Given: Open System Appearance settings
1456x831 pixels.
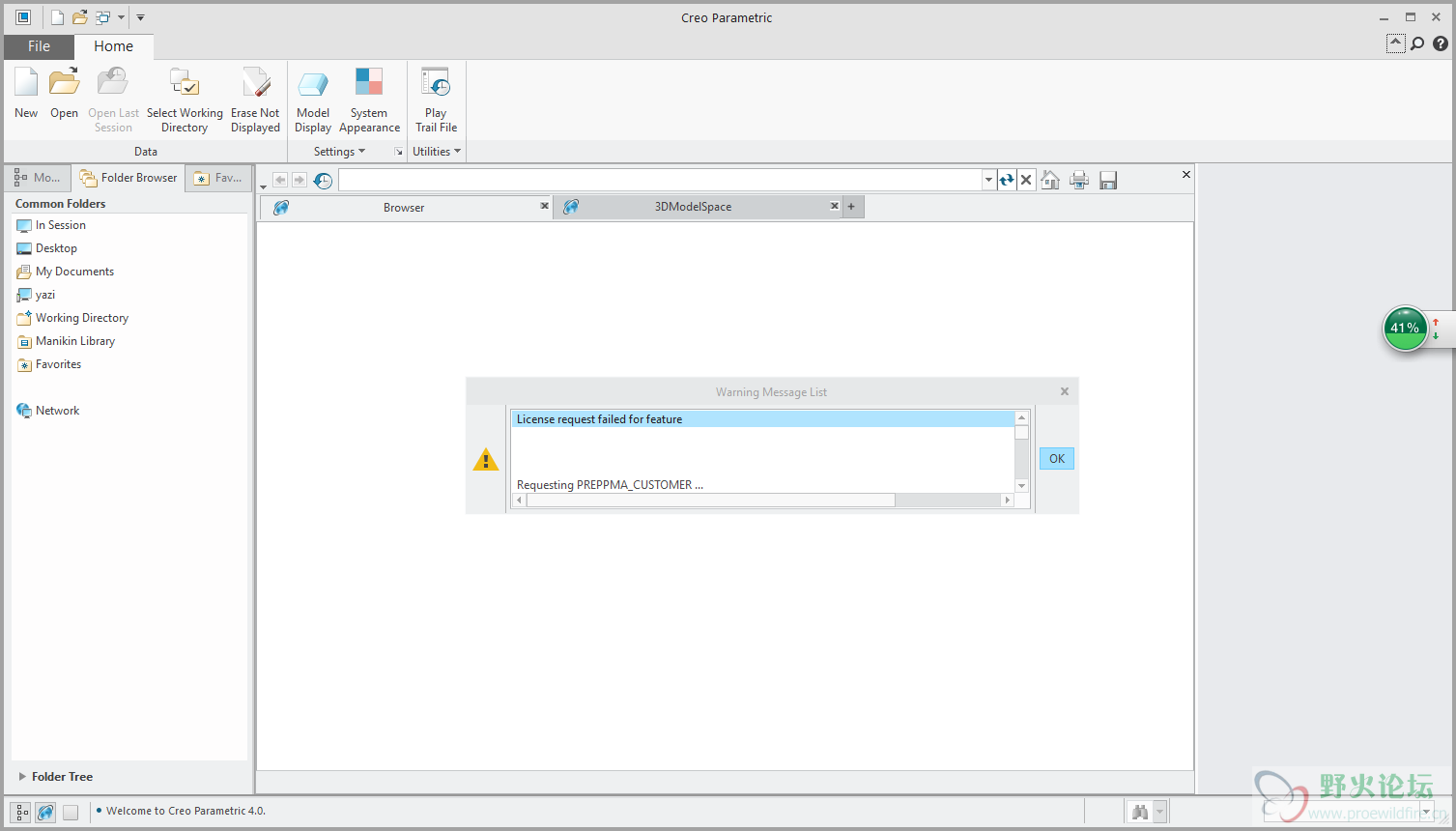Looking at the screenshot, I should coord(369,100).
